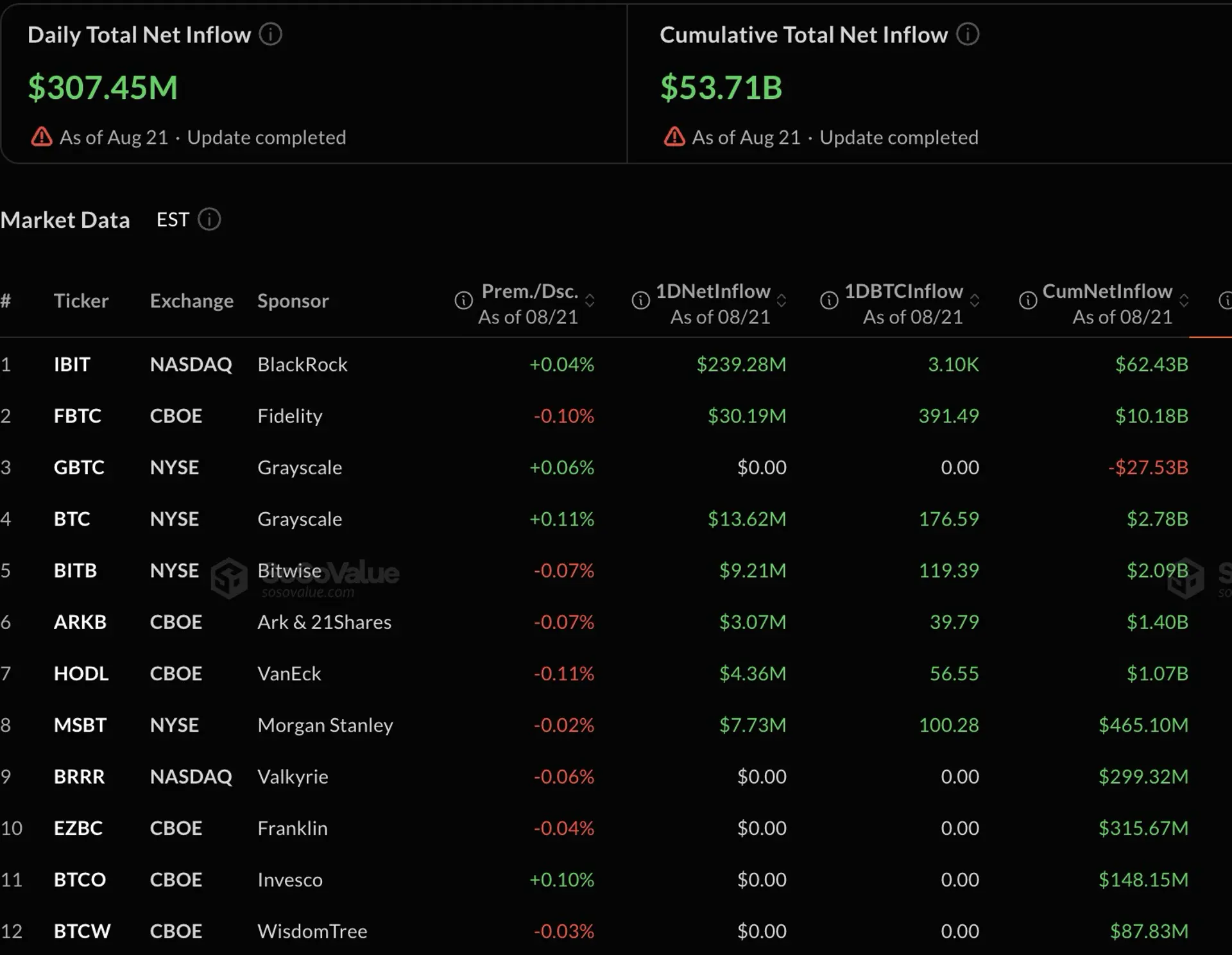Open the ARKB ticker row

point(80,622)
